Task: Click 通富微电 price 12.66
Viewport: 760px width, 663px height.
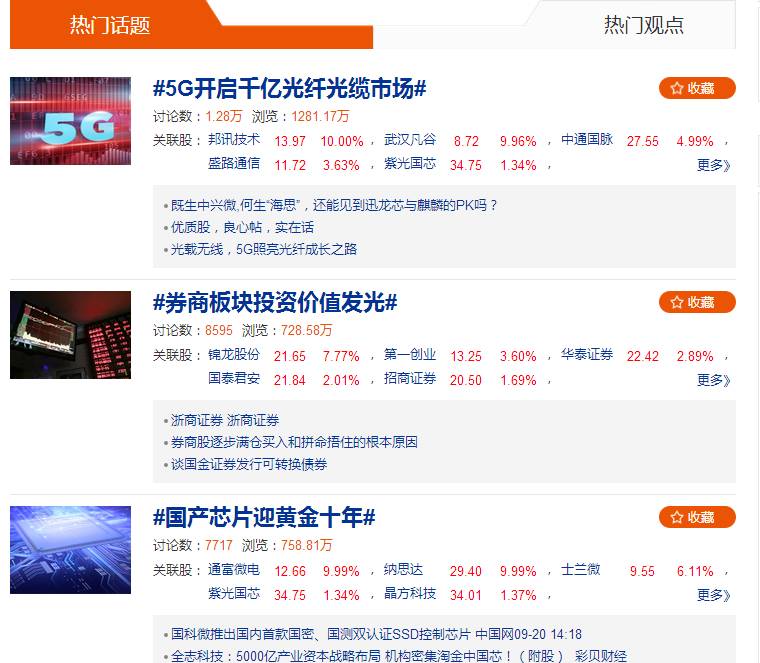Action: click(290, 571)
